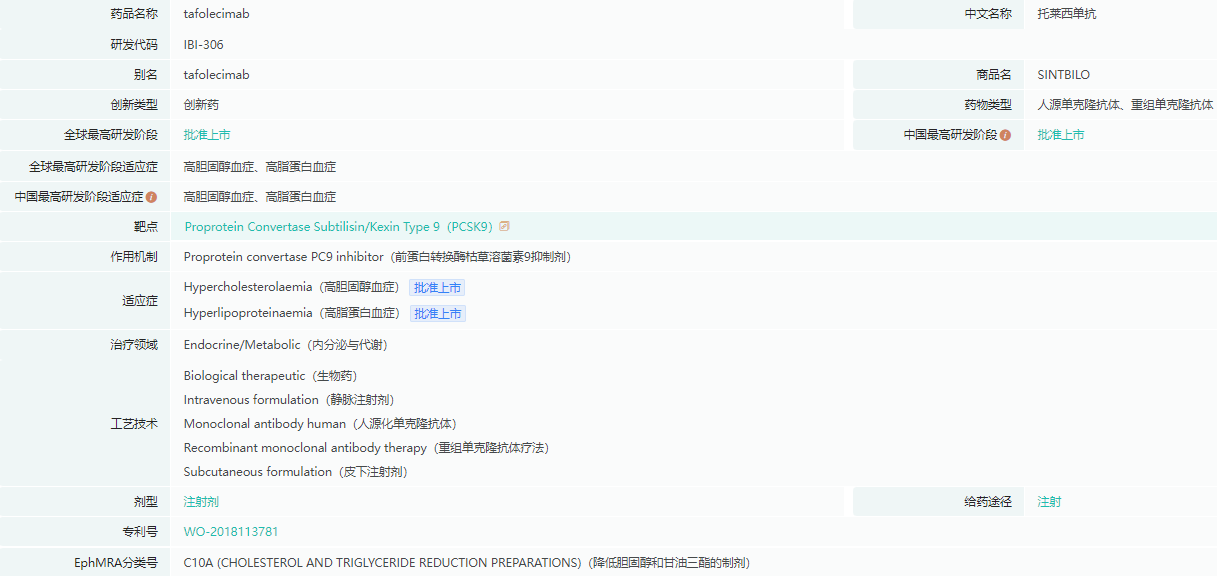
Task: Click the 中文名称 field label
Action: click(x=988, y=14)
